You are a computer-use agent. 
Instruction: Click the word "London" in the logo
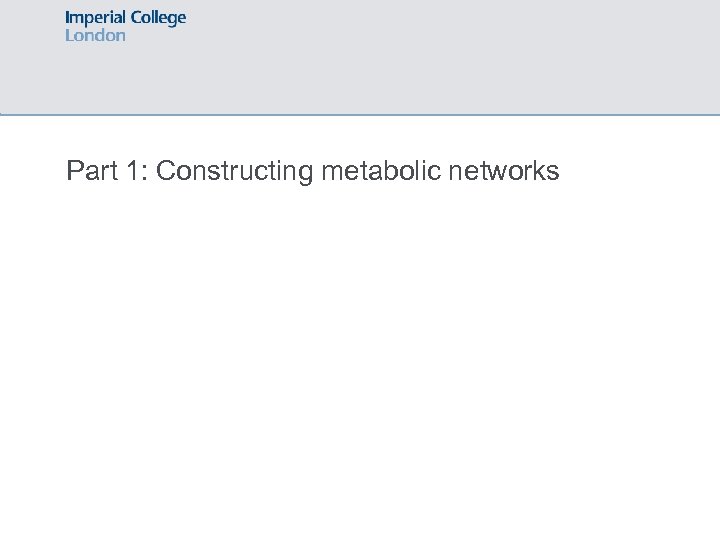(95, 35)
